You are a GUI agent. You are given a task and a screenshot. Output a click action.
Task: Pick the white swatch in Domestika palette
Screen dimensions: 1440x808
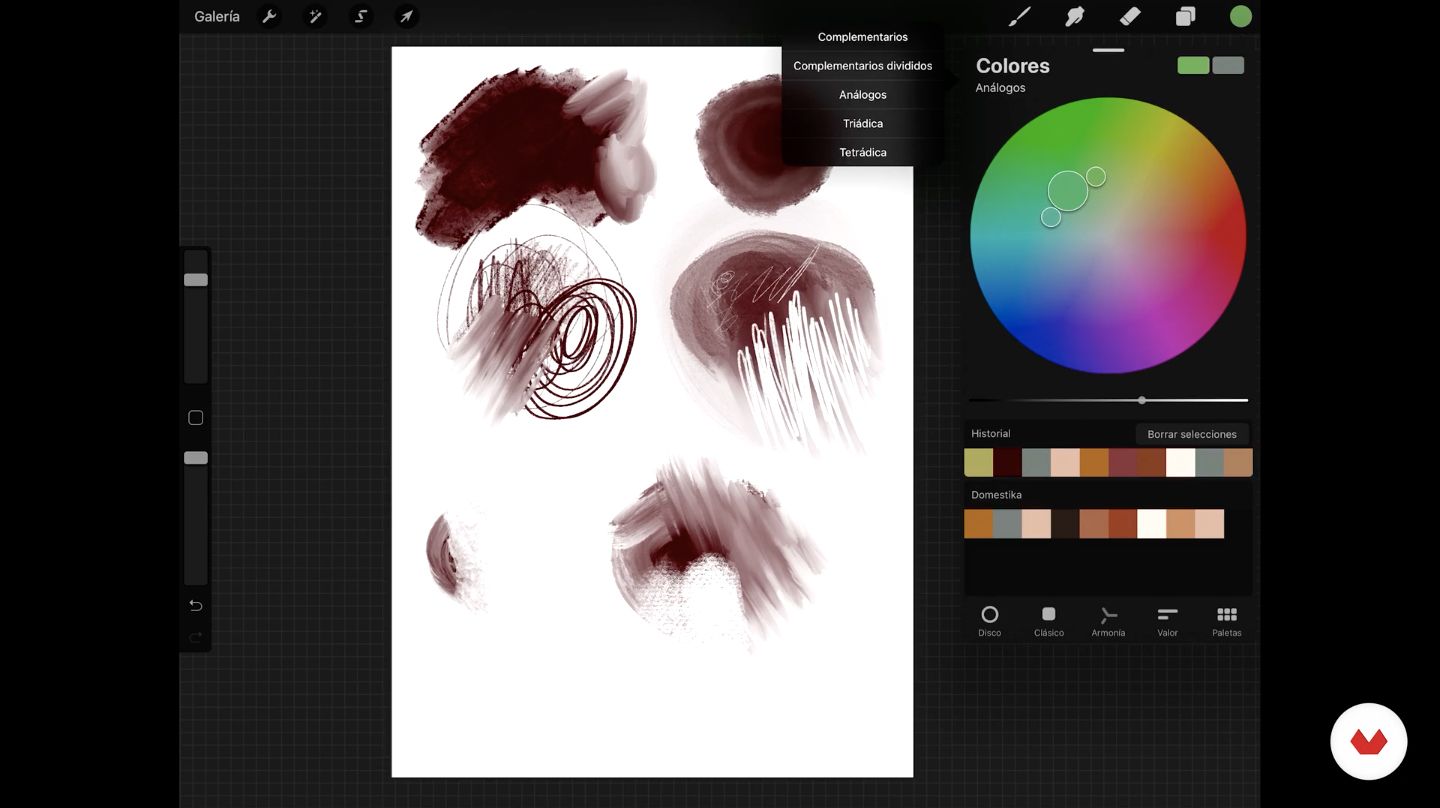(1152, 524)
